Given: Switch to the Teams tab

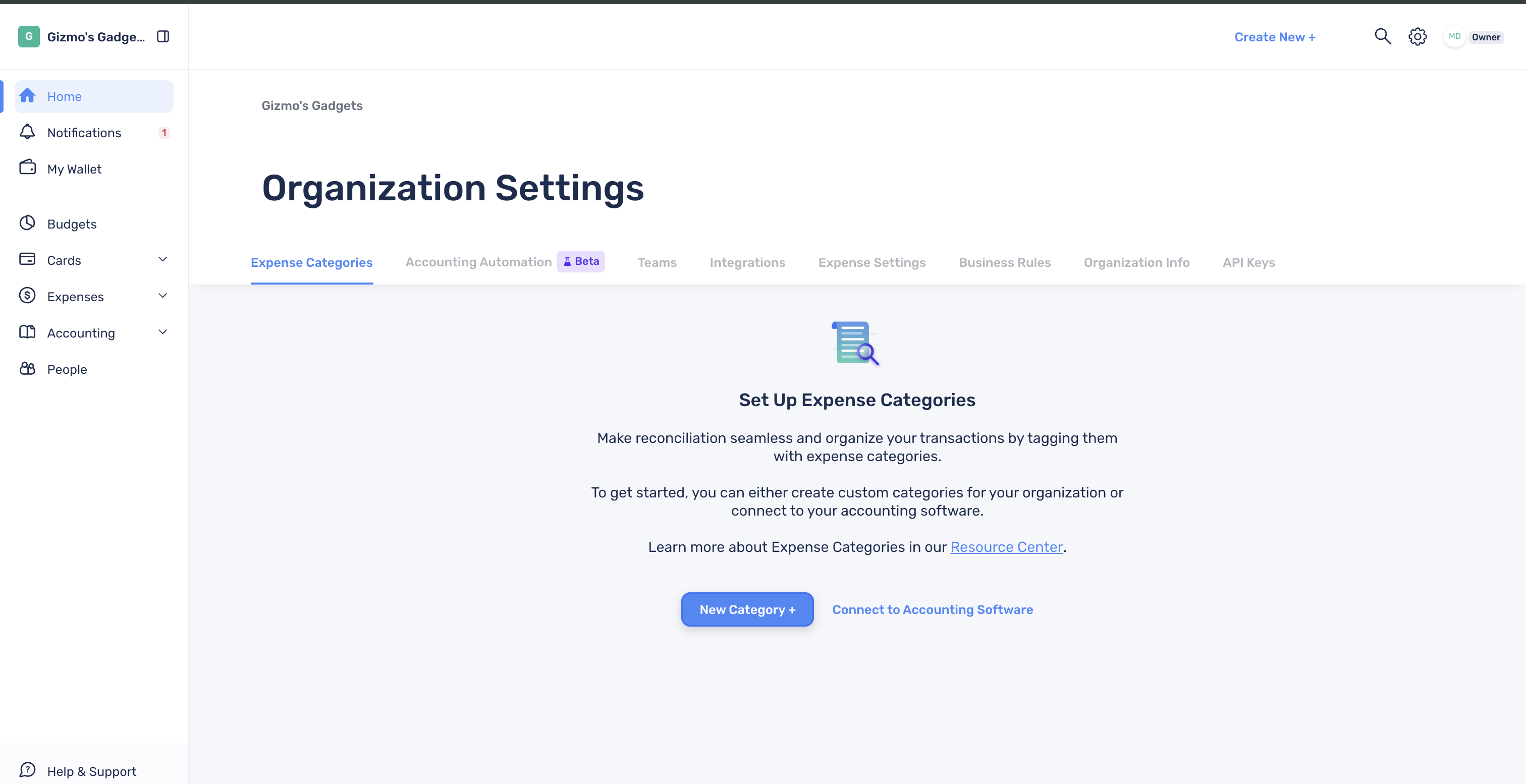Looking at the screenshot, I should (657, 262).
